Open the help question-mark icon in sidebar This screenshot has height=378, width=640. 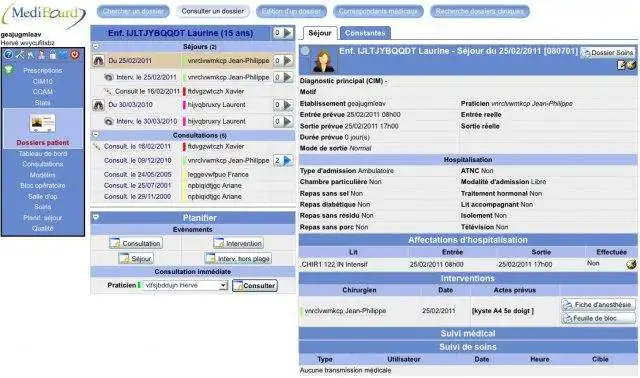8,55
